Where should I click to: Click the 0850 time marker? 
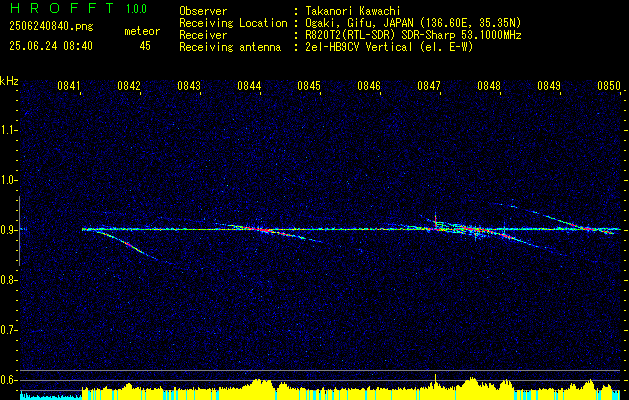pyautogui.click(x=609, y=86)
